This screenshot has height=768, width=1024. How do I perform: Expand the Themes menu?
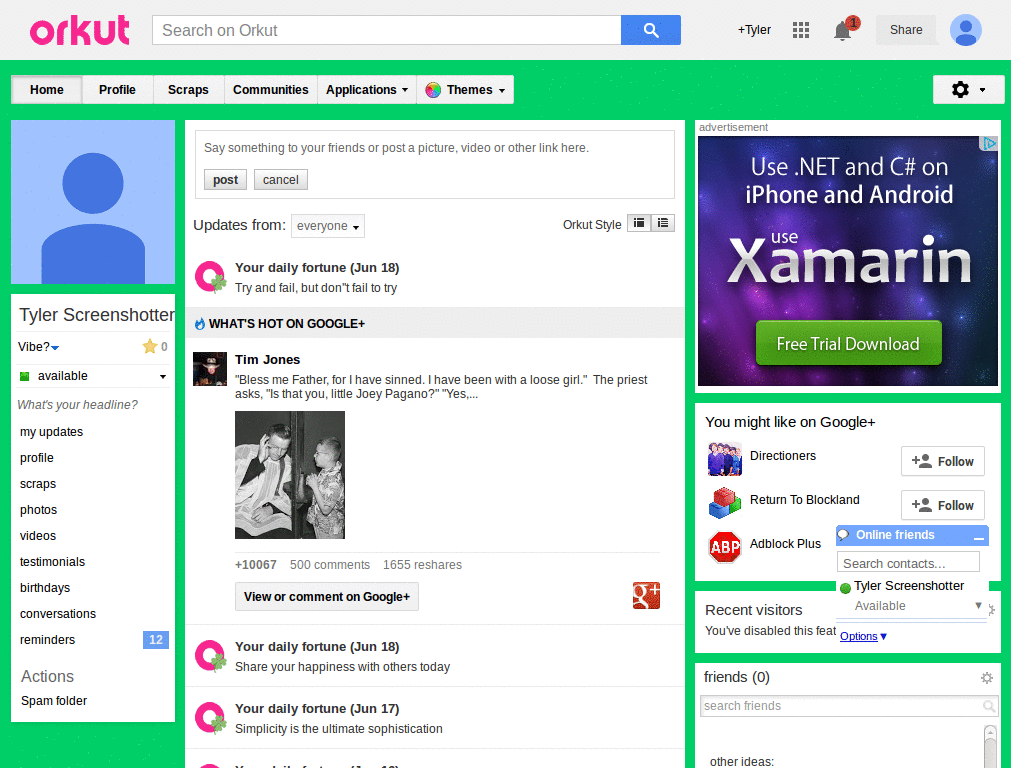465,89
